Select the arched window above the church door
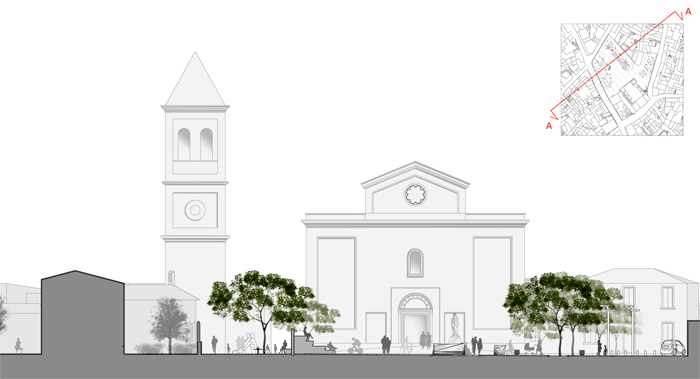Screen dimensions: 700x379 coord(415,262)
